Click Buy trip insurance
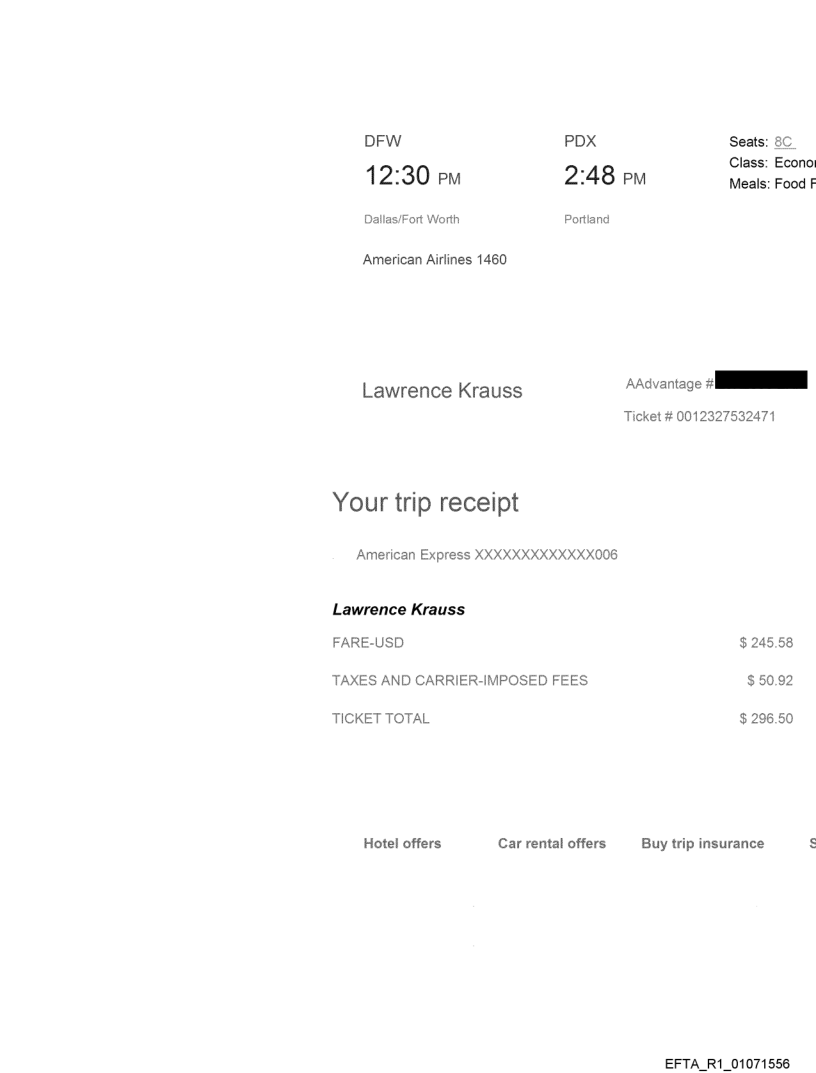816x1073 pixels. coord(702,843)
